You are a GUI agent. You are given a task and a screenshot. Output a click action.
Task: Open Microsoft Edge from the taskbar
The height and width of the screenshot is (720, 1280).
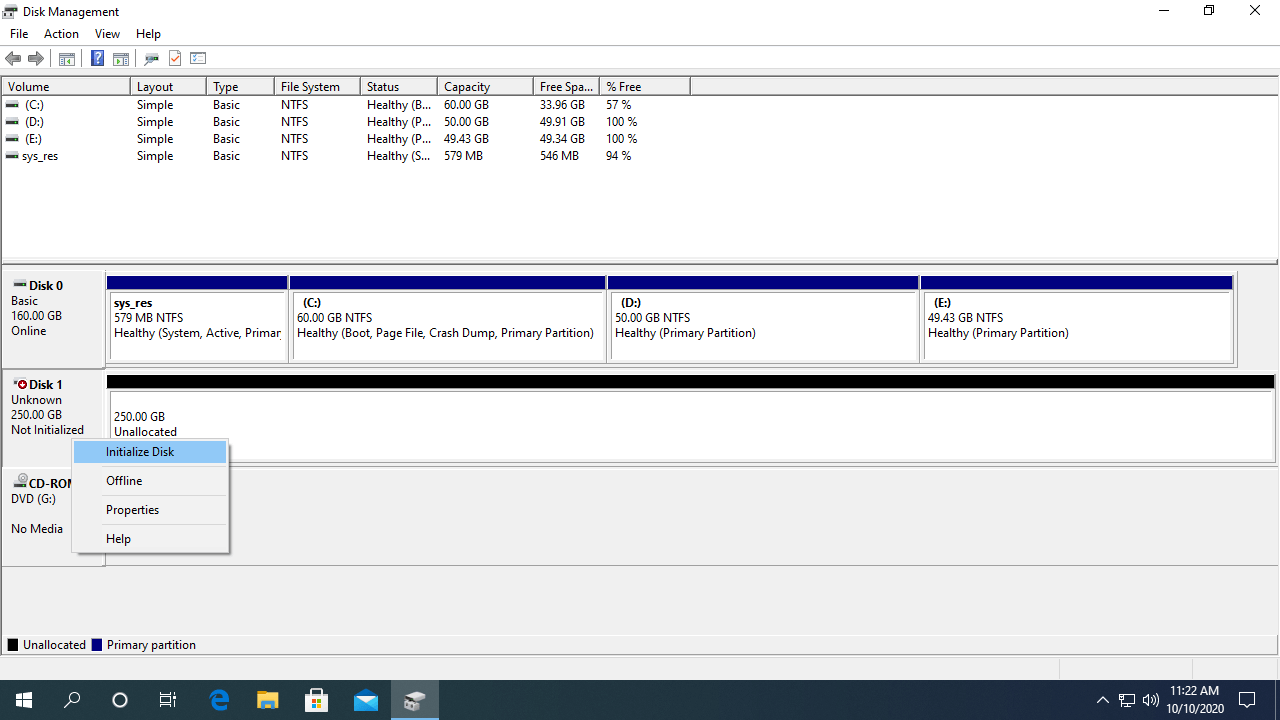click(x=219, y=700)
